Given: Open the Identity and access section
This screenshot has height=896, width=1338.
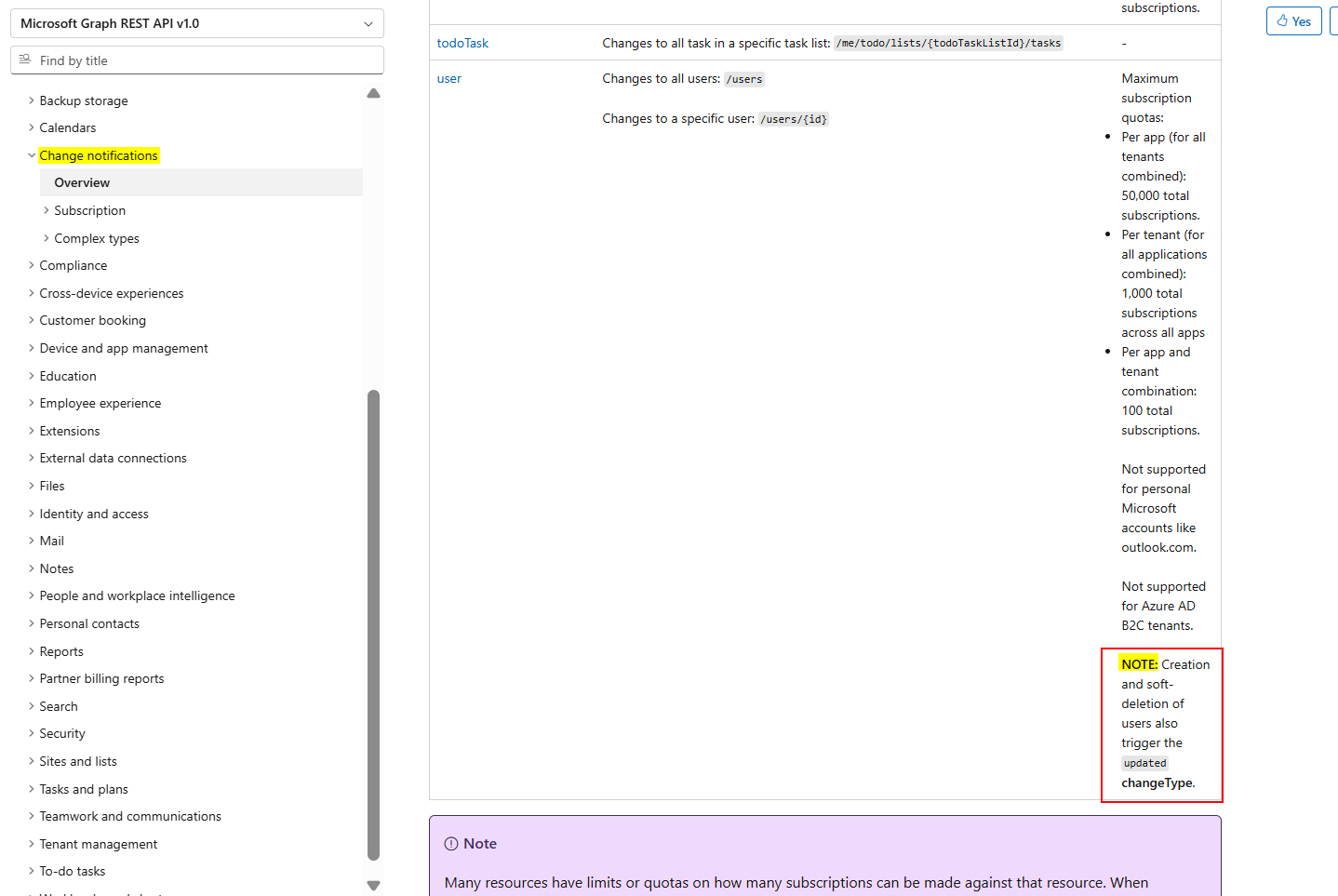Looking at the screenshot, I should point(94,514).
